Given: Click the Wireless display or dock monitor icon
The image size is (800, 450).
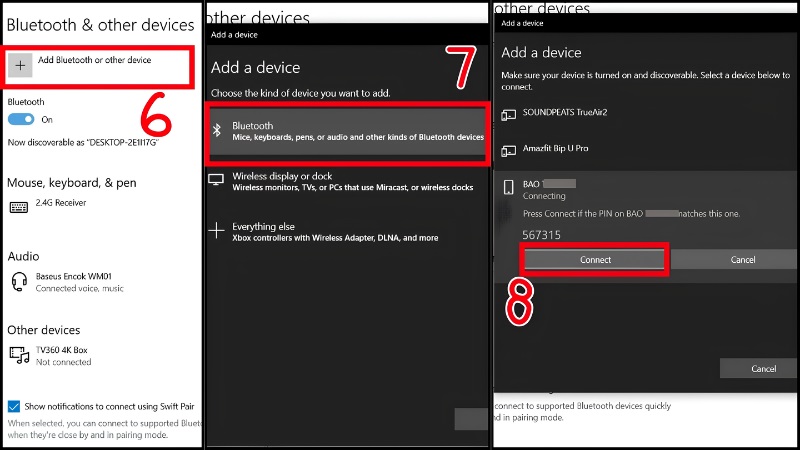Looking at the screenshot, I should pyautogui.click(x=216, y=180).
